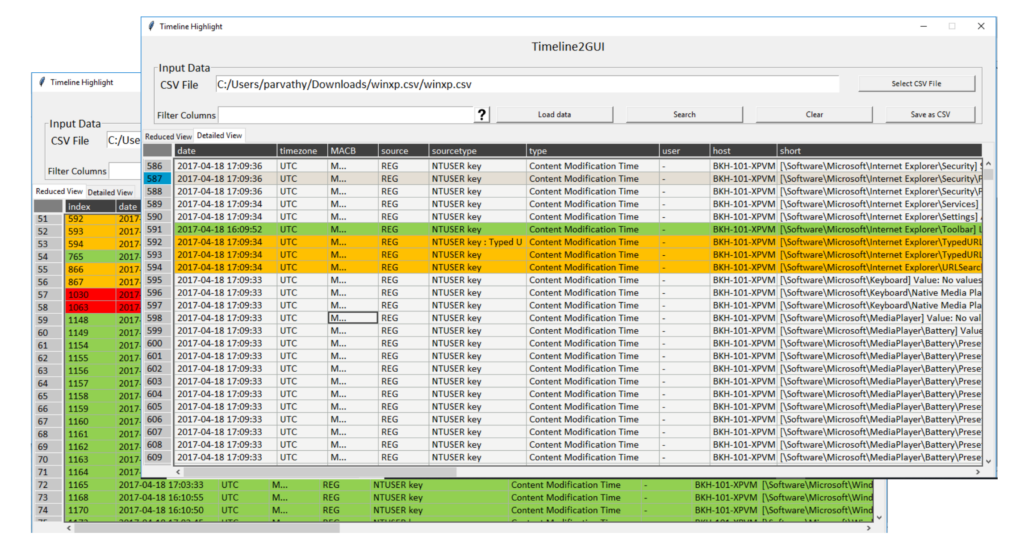
Task: Select row header 587
Action: pyautogui.click(x=157, y=178)
